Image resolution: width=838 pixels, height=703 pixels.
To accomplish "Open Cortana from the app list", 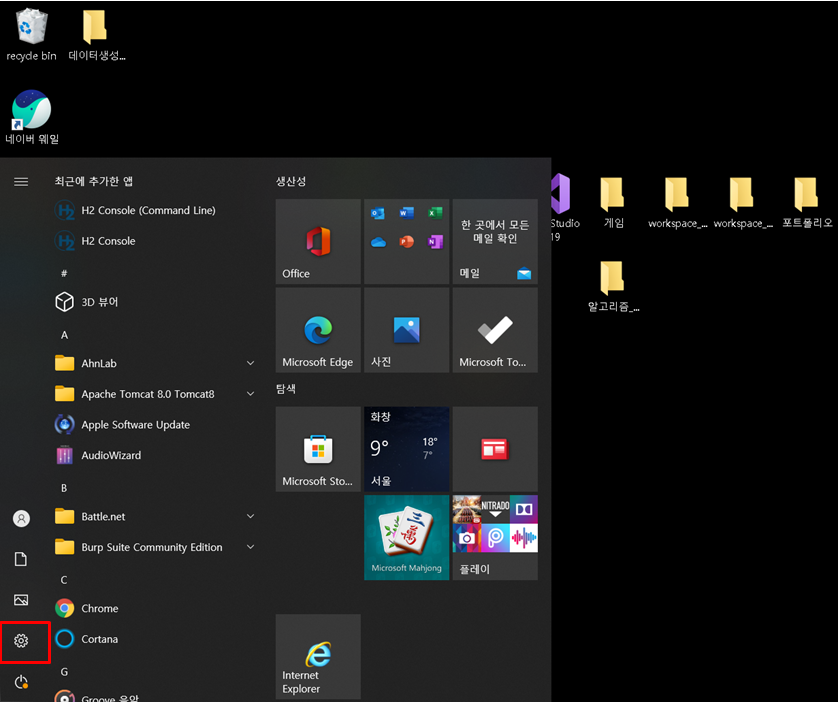I will click(87, 639).
